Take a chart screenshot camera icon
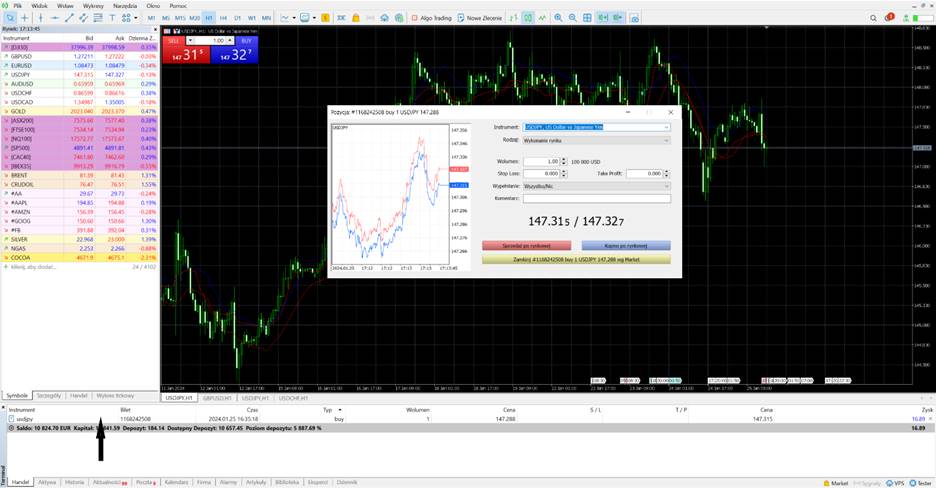The image size is (936, 488). tap(635, 18)
